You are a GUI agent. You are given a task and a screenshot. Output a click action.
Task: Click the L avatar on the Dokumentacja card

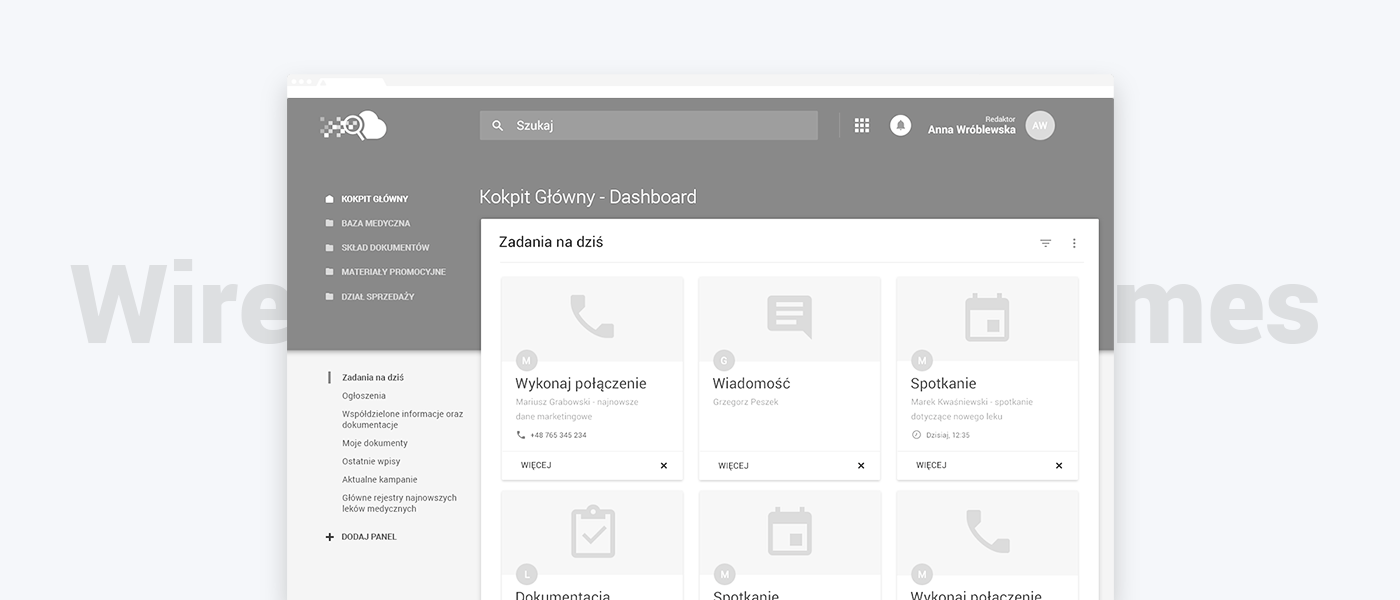click(526, 574)
